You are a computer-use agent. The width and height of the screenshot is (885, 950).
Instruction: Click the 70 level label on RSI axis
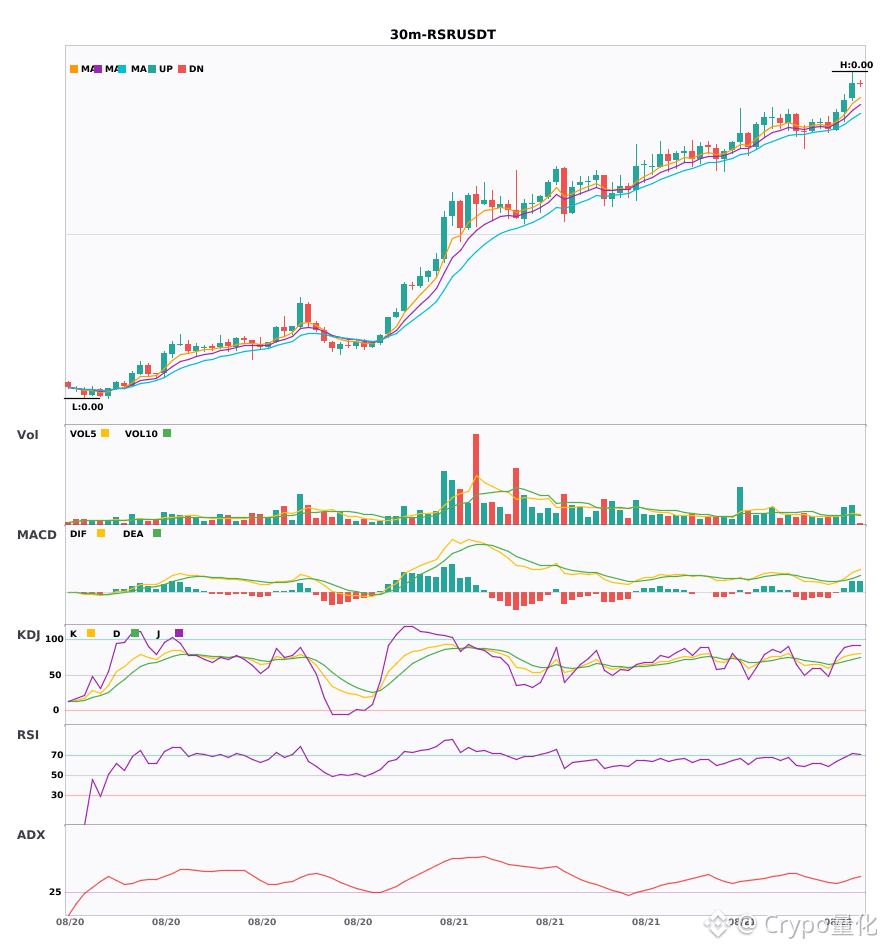click(57, 755)
